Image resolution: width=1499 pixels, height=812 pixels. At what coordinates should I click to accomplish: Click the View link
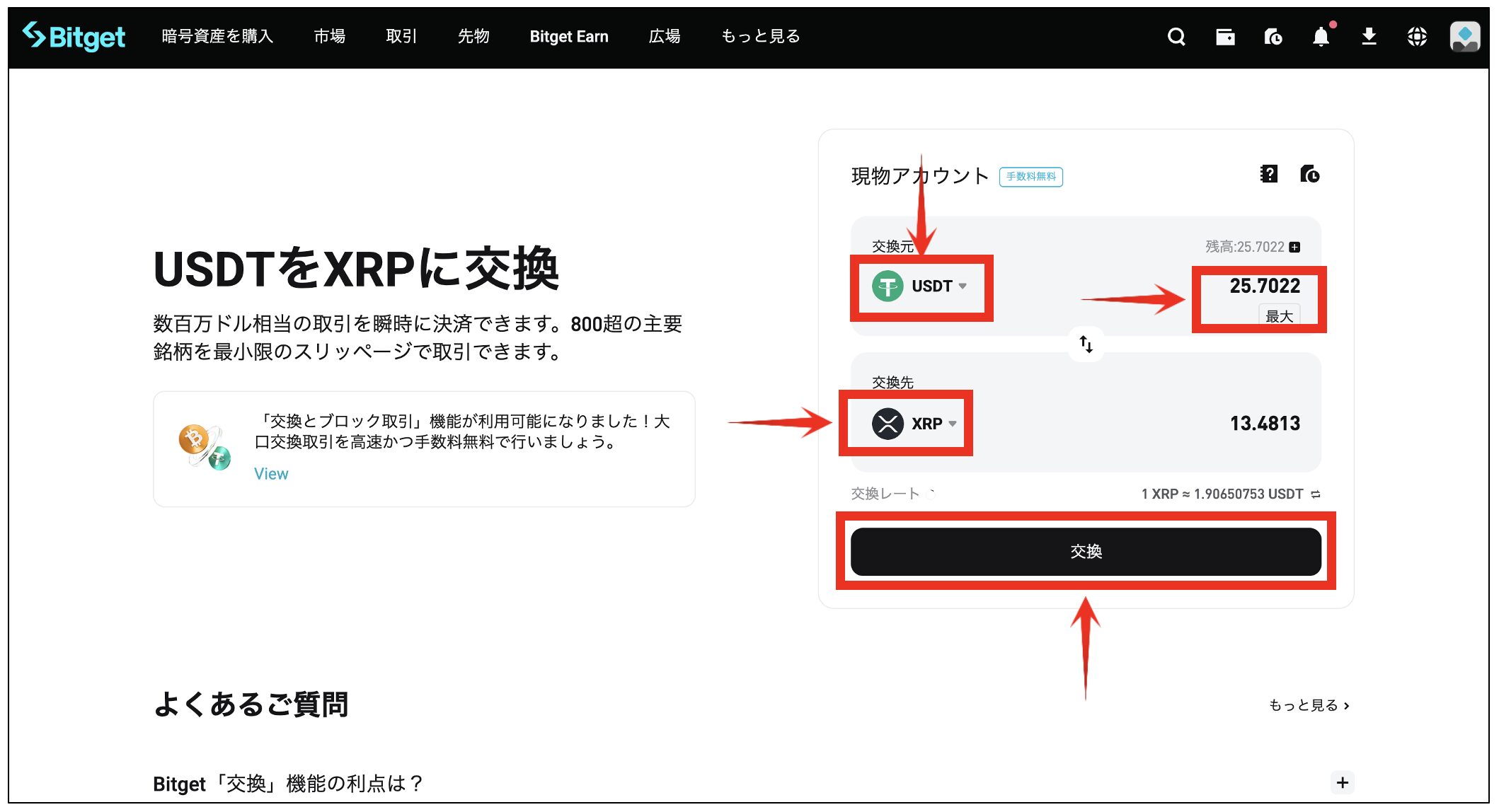click(x=271, y=474)
